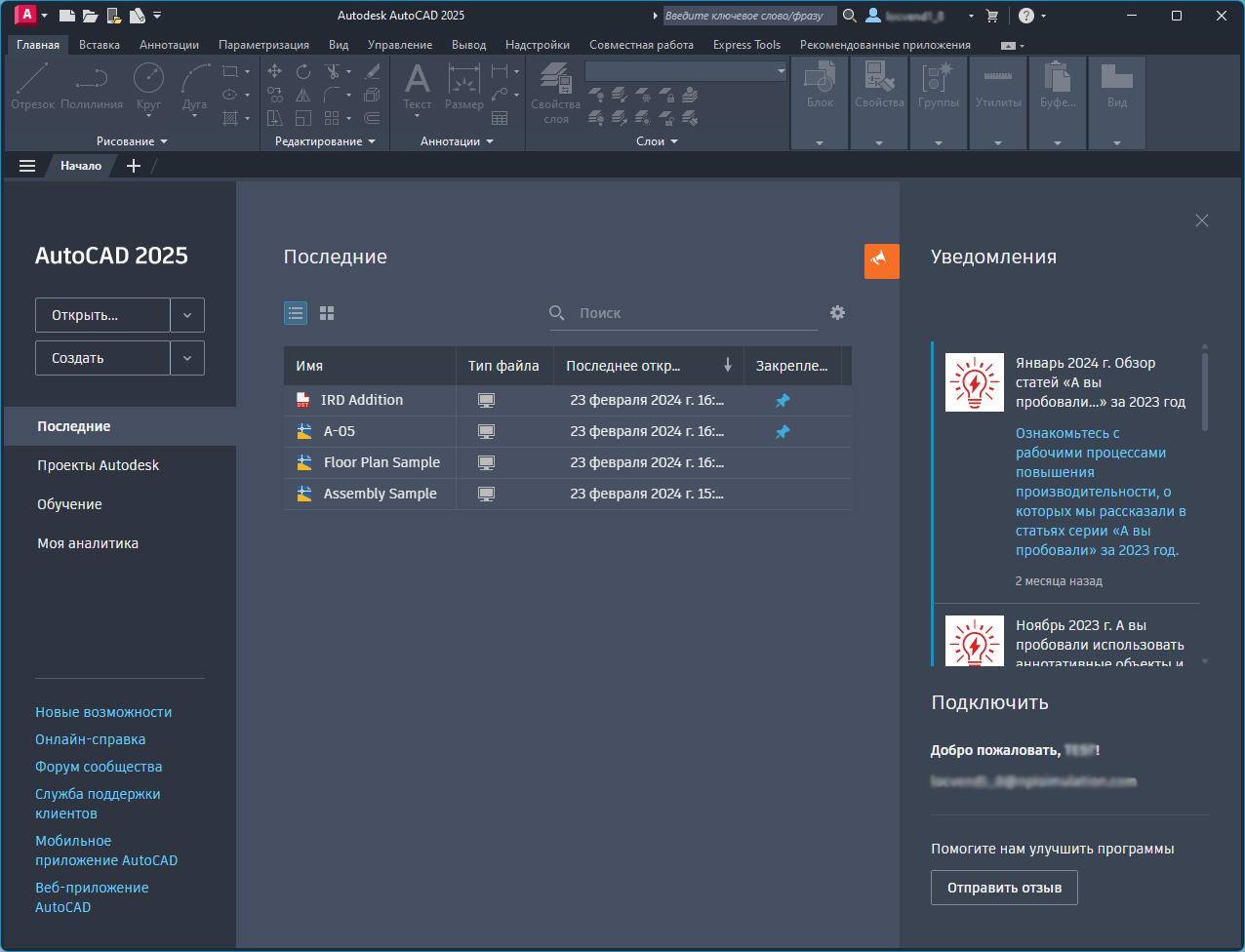The image size is (1245, 952).
Task: Switch to the Параметризация ribbon tab
Action: point(263,45)
